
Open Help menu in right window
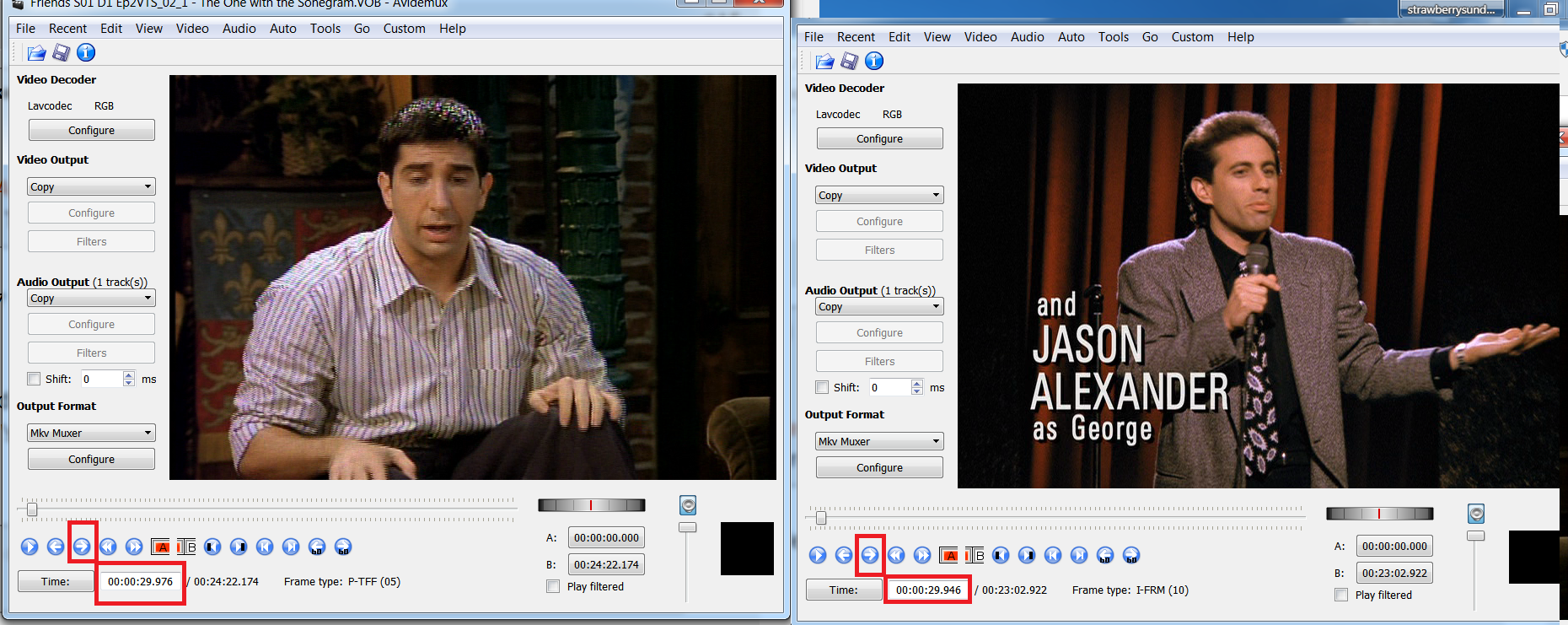1240,37
